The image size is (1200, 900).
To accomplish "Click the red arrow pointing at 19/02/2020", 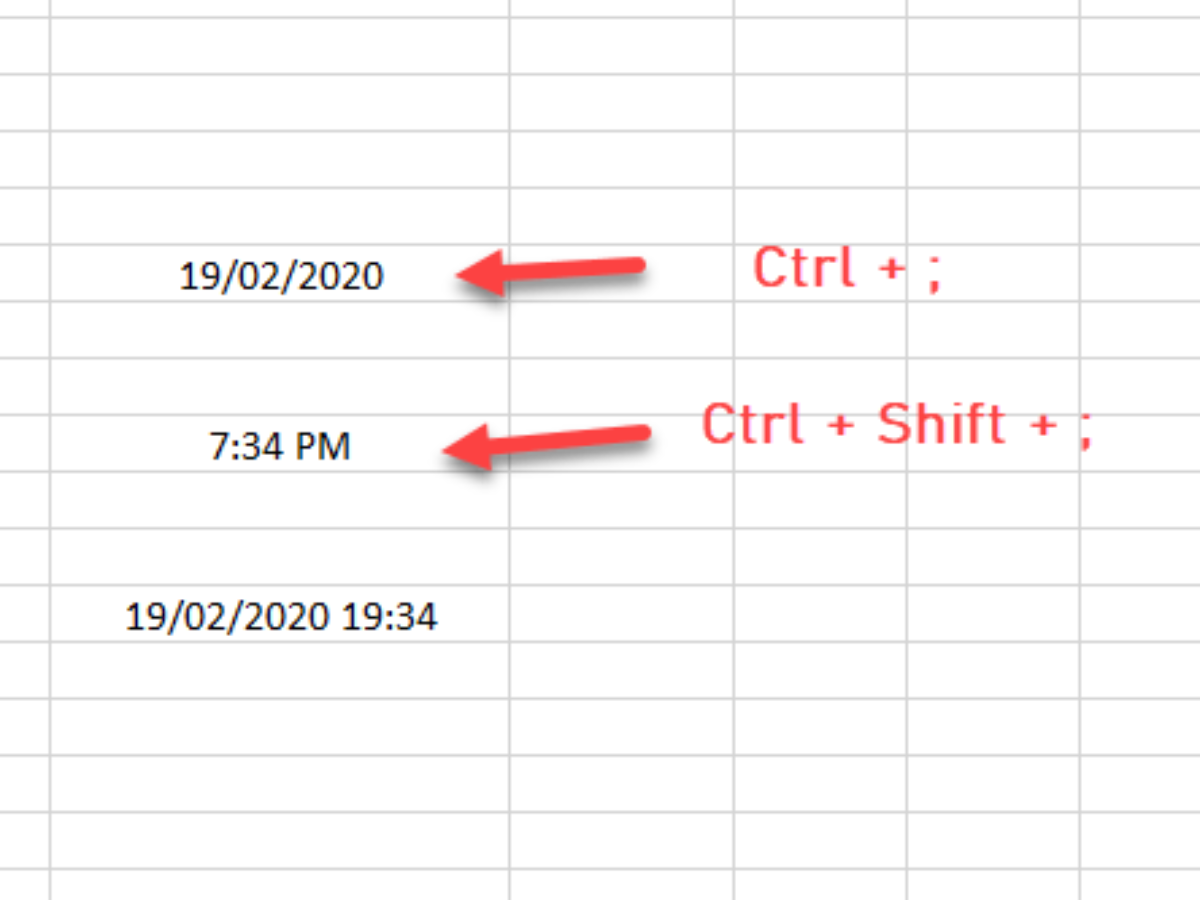I will (x=551, y=273).
